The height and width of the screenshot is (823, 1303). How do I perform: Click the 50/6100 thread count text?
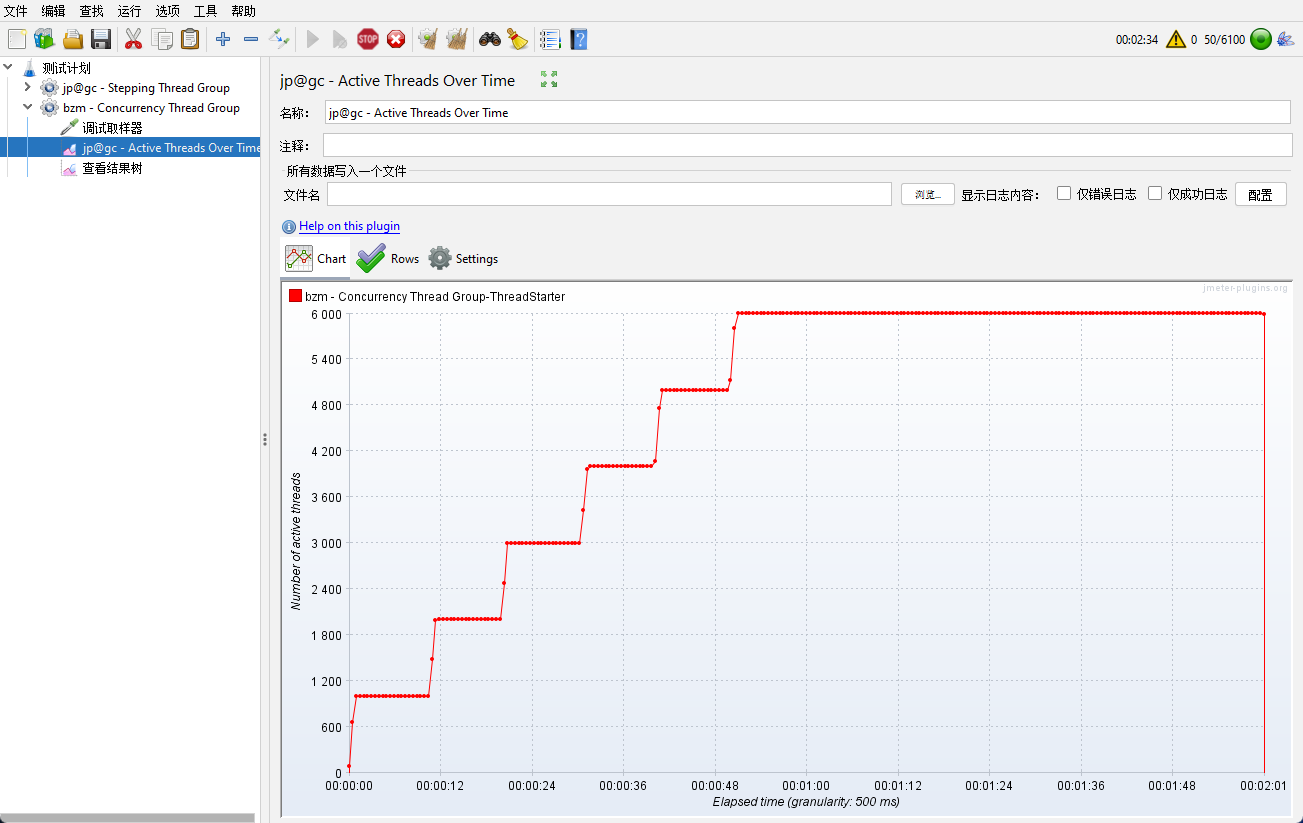click(x=1225, y=40)
